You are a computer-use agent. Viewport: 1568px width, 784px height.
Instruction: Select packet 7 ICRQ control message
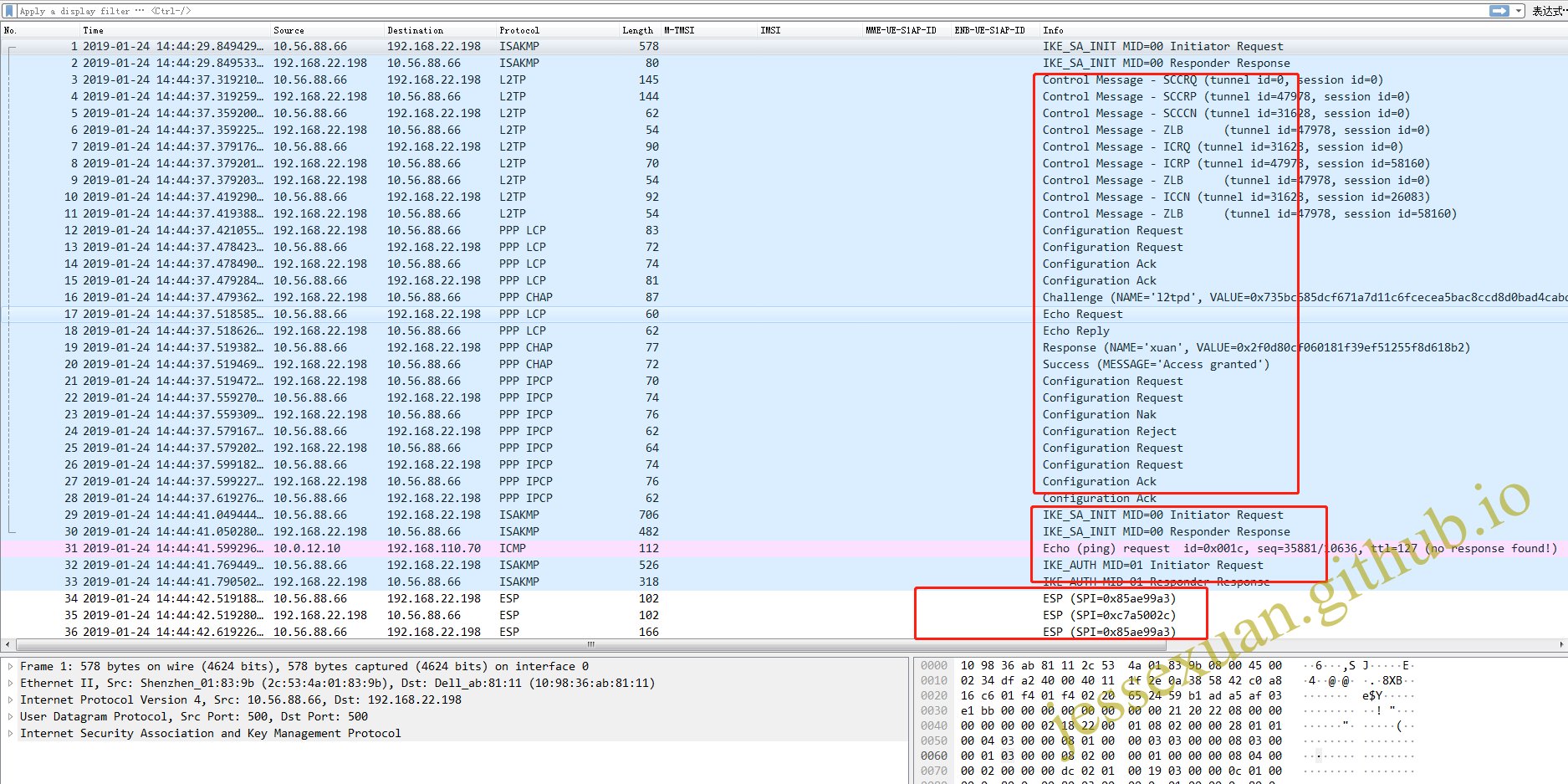pyautogui.click(x=784, y=147)
